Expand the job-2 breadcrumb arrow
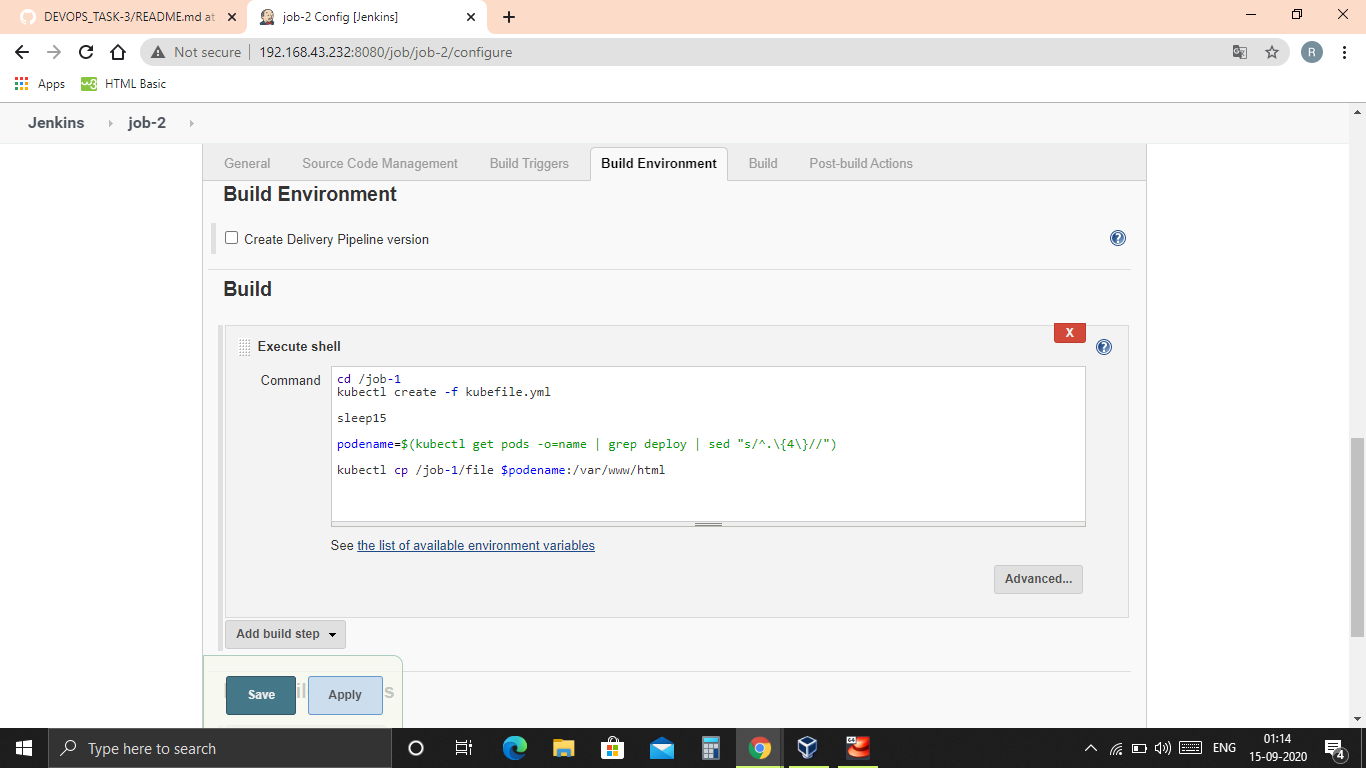 pos(191,123)
